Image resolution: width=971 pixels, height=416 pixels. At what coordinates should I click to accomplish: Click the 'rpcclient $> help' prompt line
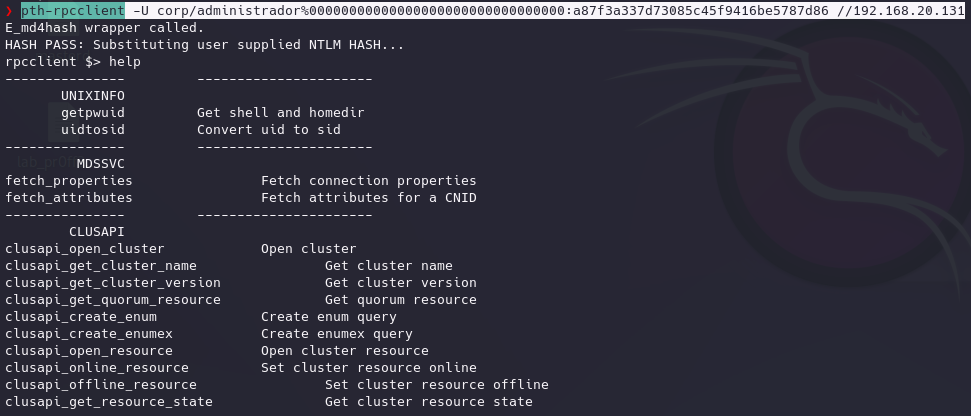(x=72, y=62)
